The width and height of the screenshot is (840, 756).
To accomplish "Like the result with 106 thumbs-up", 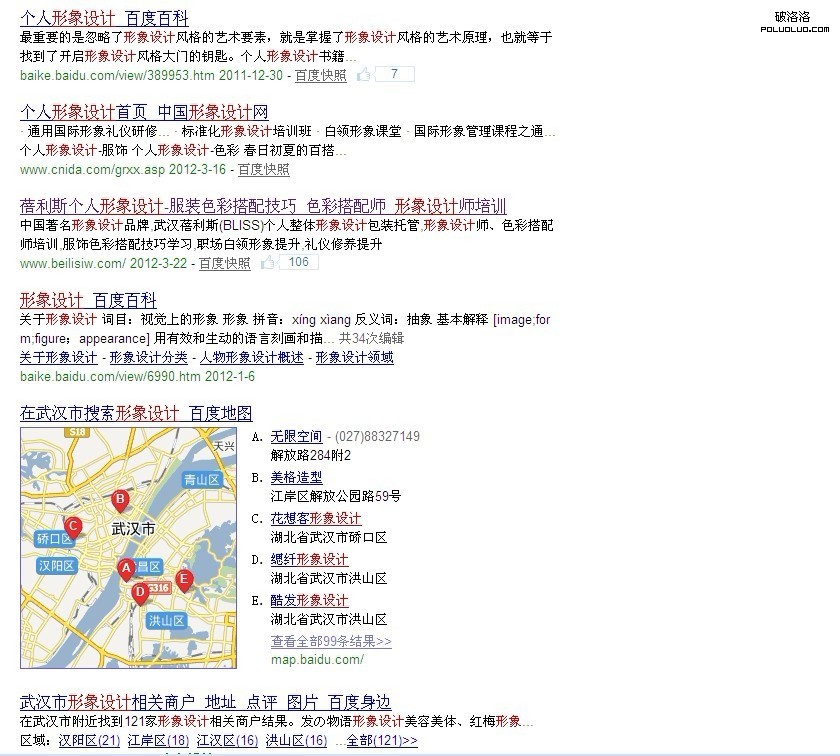I will 268,263.
